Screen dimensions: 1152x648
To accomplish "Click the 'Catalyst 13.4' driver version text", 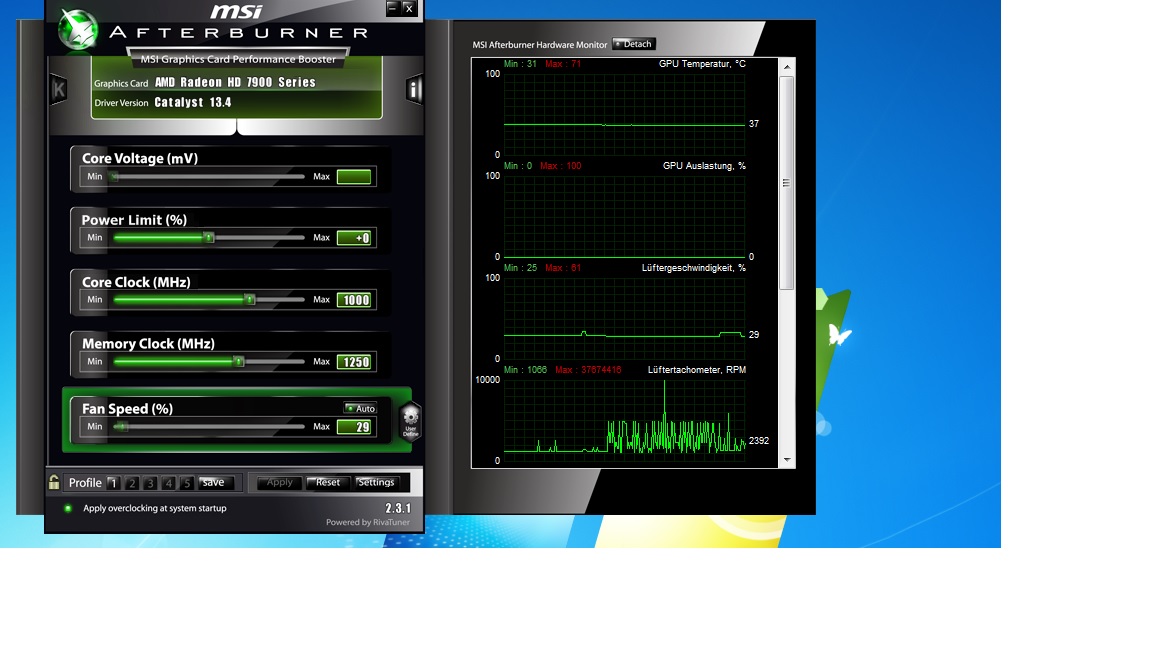I will point(192,102).
